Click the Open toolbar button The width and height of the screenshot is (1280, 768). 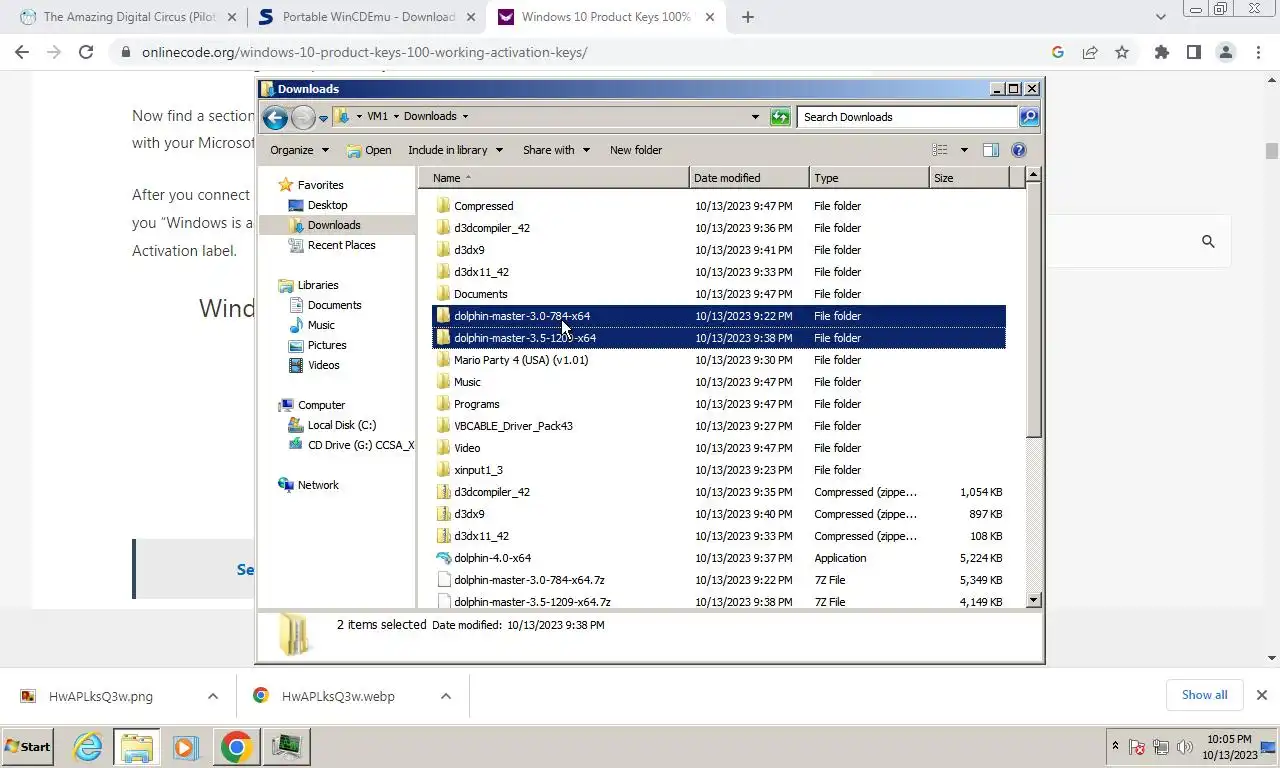click(369, 150)
